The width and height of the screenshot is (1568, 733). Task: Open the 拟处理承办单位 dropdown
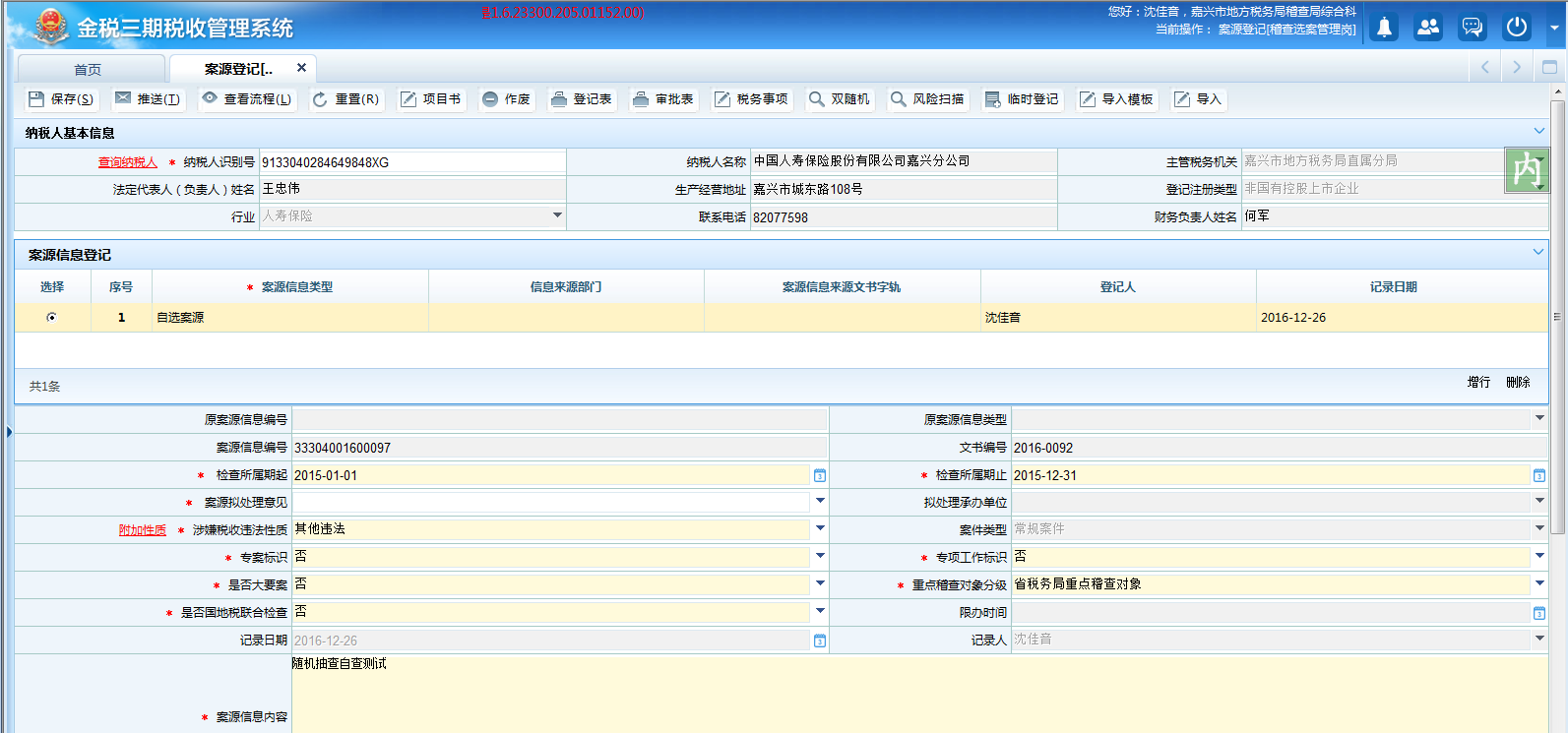click(1539, 502)
